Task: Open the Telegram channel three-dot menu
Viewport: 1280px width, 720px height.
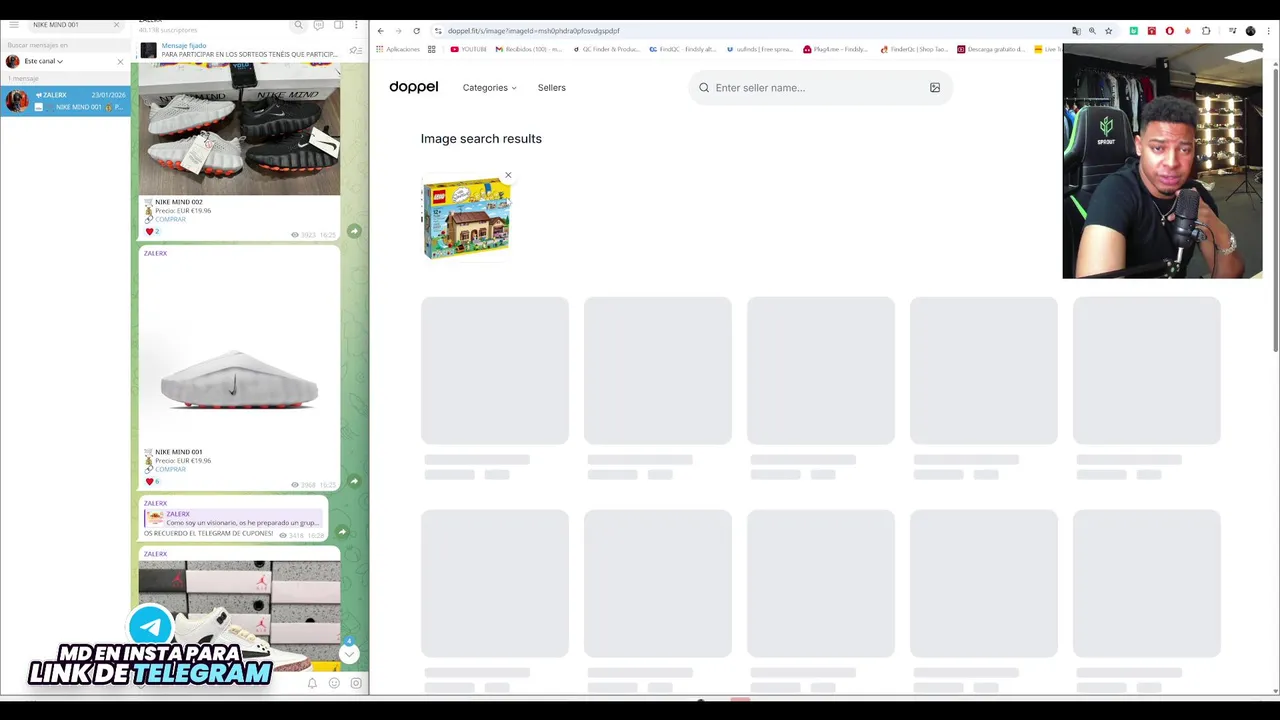Action: (356, 25)
